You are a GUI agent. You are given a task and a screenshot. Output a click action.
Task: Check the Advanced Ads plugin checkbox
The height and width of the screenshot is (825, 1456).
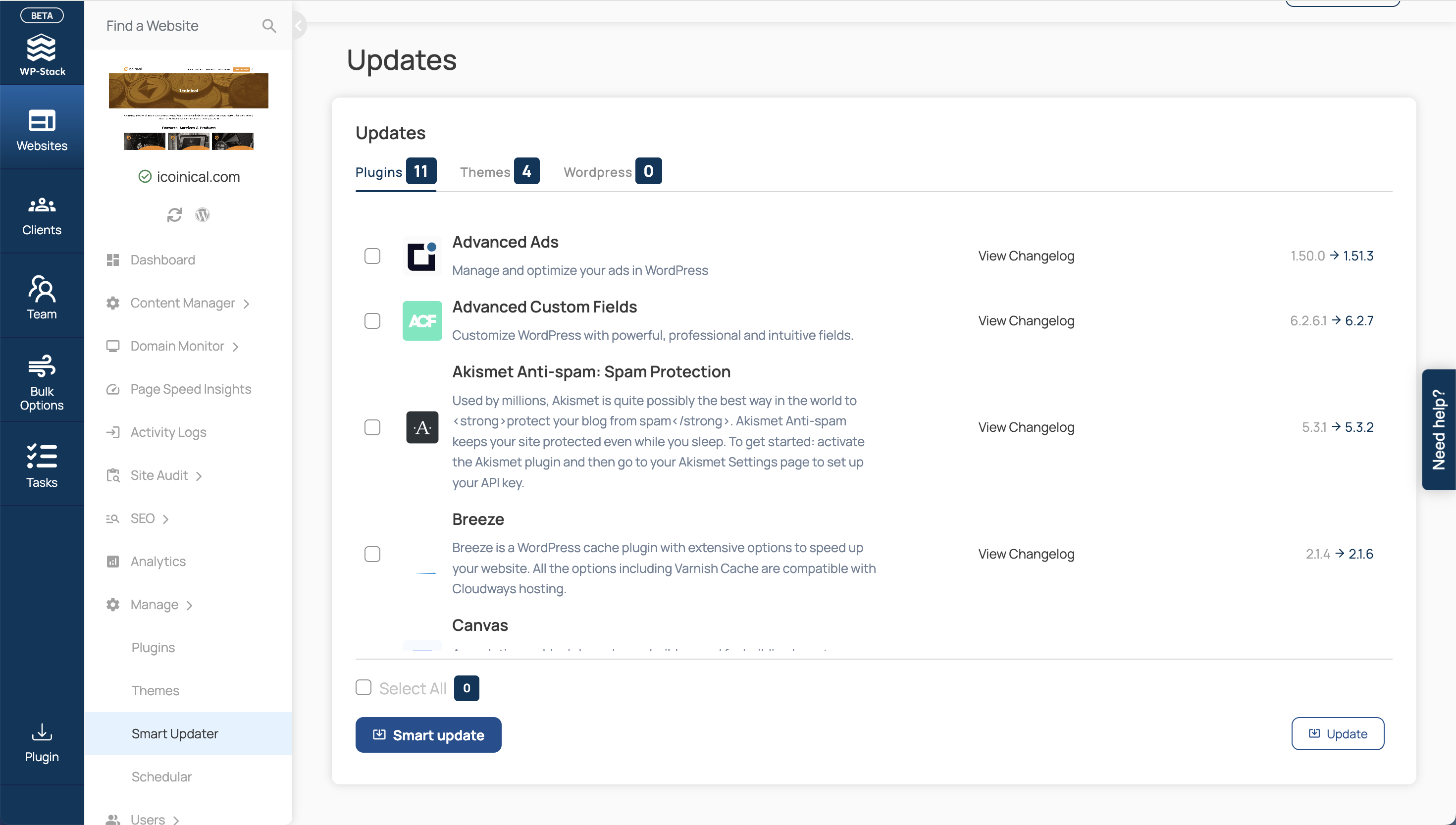click(x=372, y=256)
